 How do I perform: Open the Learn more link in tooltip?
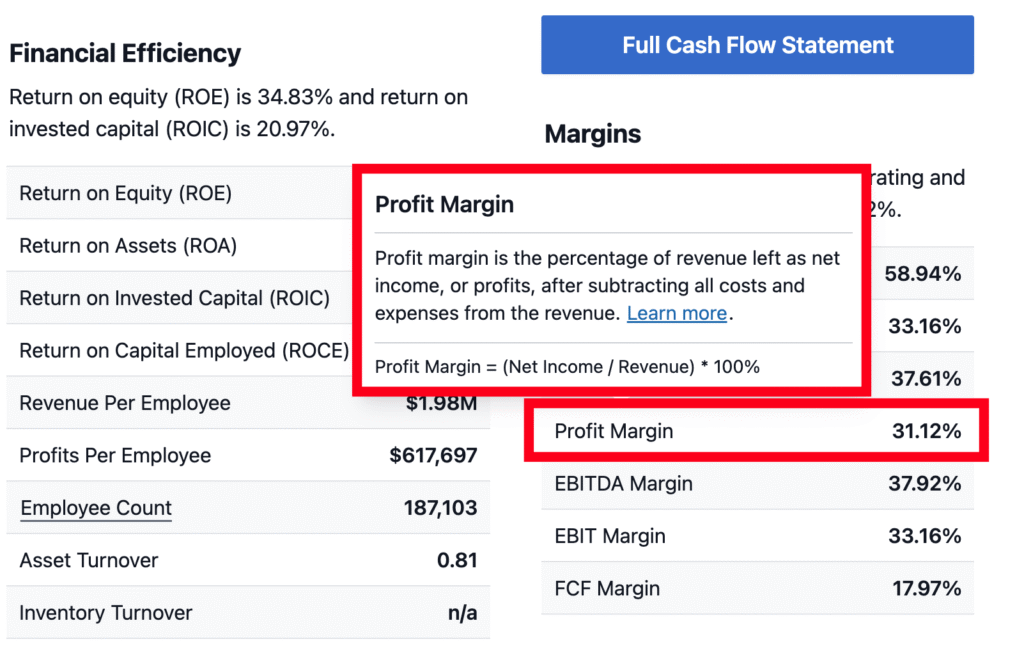pos(676,313)
